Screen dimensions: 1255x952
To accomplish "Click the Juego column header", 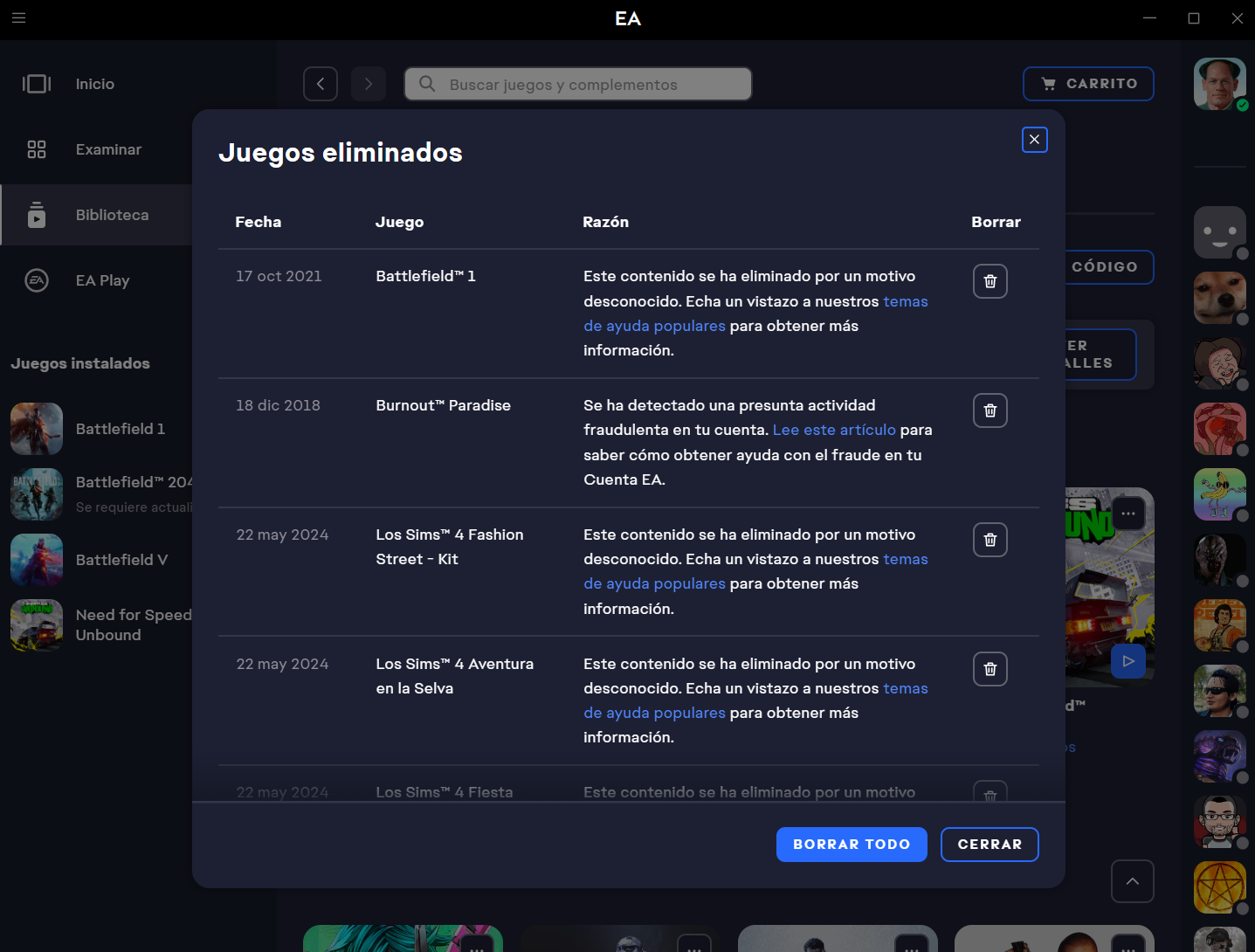I will point(399,222).
